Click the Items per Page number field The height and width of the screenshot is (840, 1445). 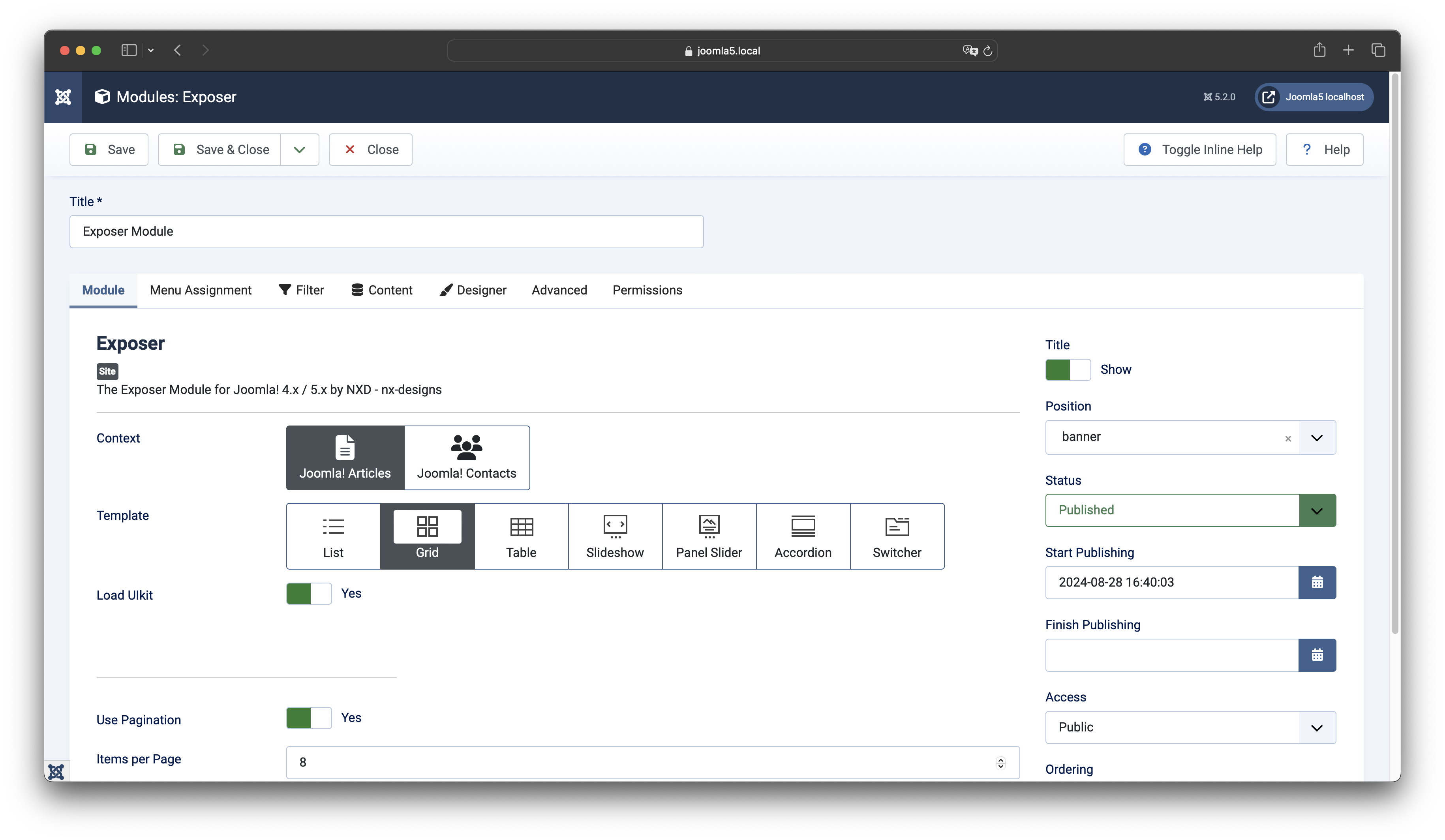point(653,763)
